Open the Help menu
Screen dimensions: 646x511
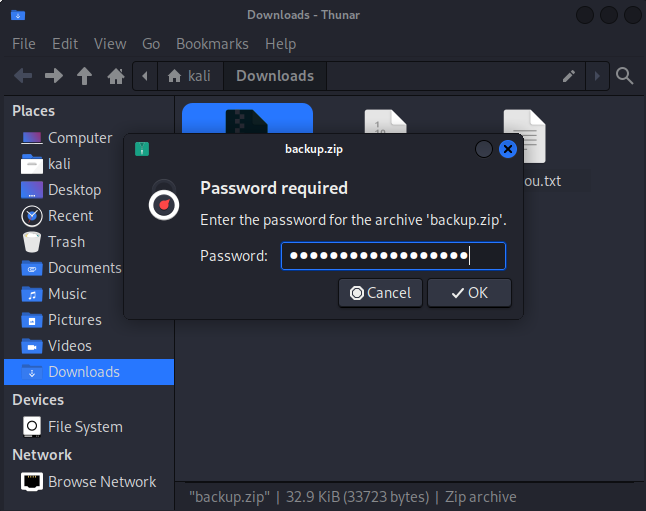[x=281, y=44]
